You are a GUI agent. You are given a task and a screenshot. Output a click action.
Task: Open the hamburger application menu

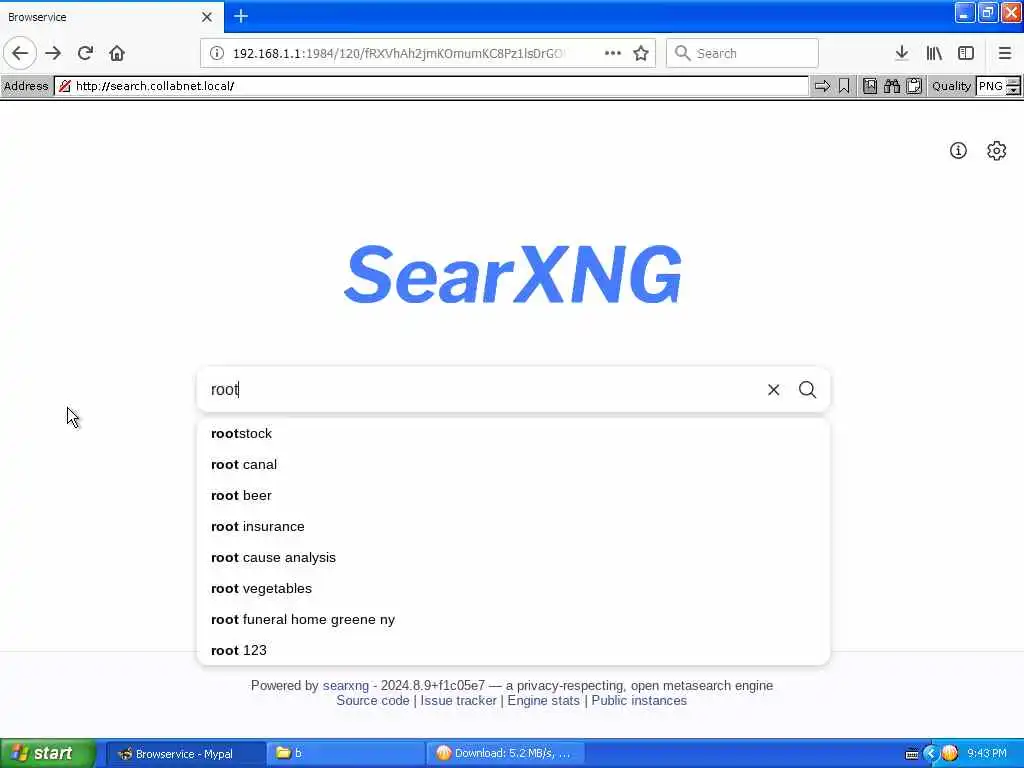click(1005, 53)
